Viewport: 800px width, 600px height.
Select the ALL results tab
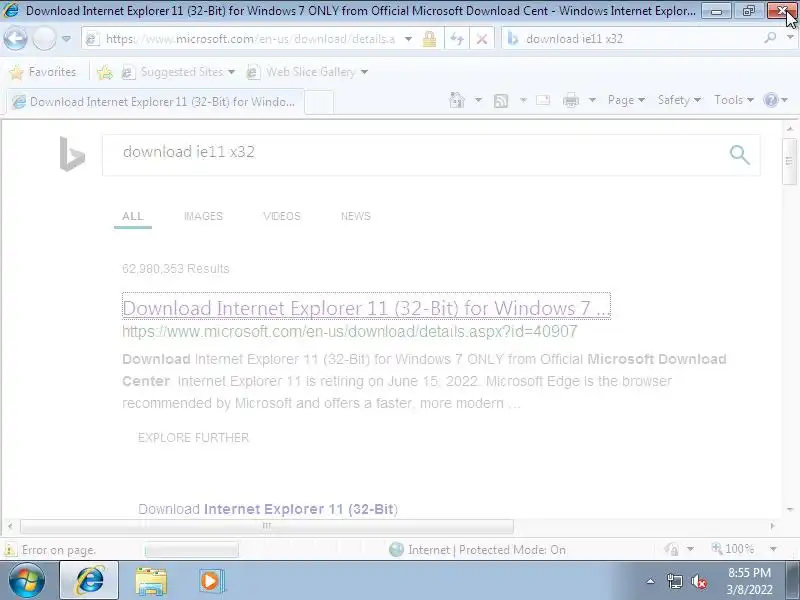coord(133,216)
